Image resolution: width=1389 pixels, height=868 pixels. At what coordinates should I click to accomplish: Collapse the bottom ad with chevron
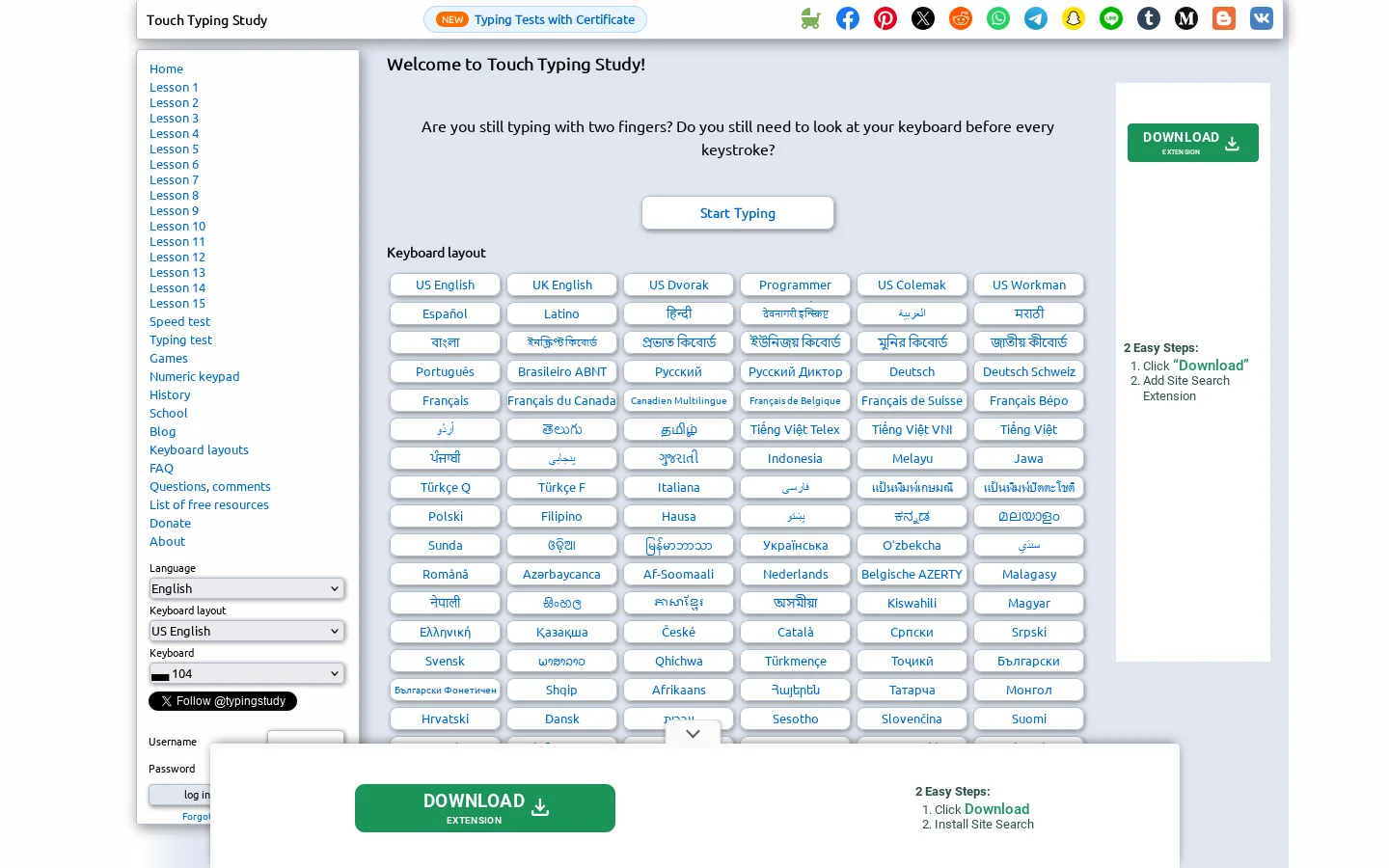tap(693, 734)
